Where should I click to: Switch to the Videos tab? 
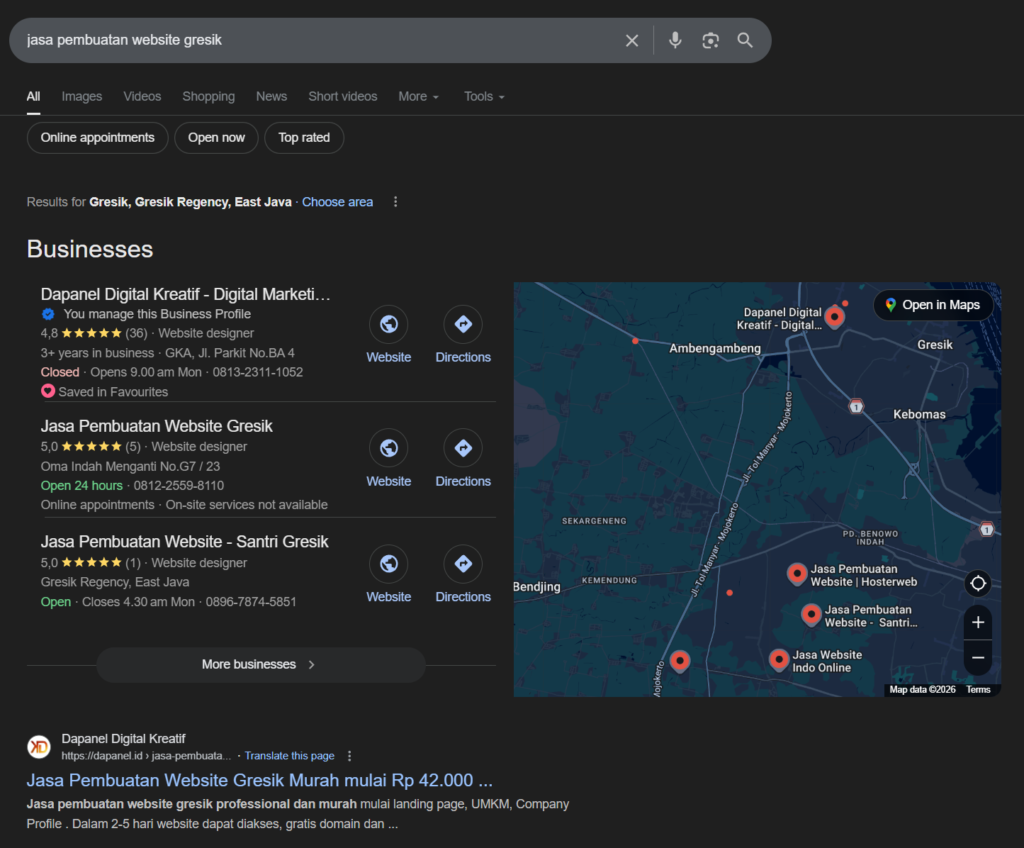tap(142, 97)
